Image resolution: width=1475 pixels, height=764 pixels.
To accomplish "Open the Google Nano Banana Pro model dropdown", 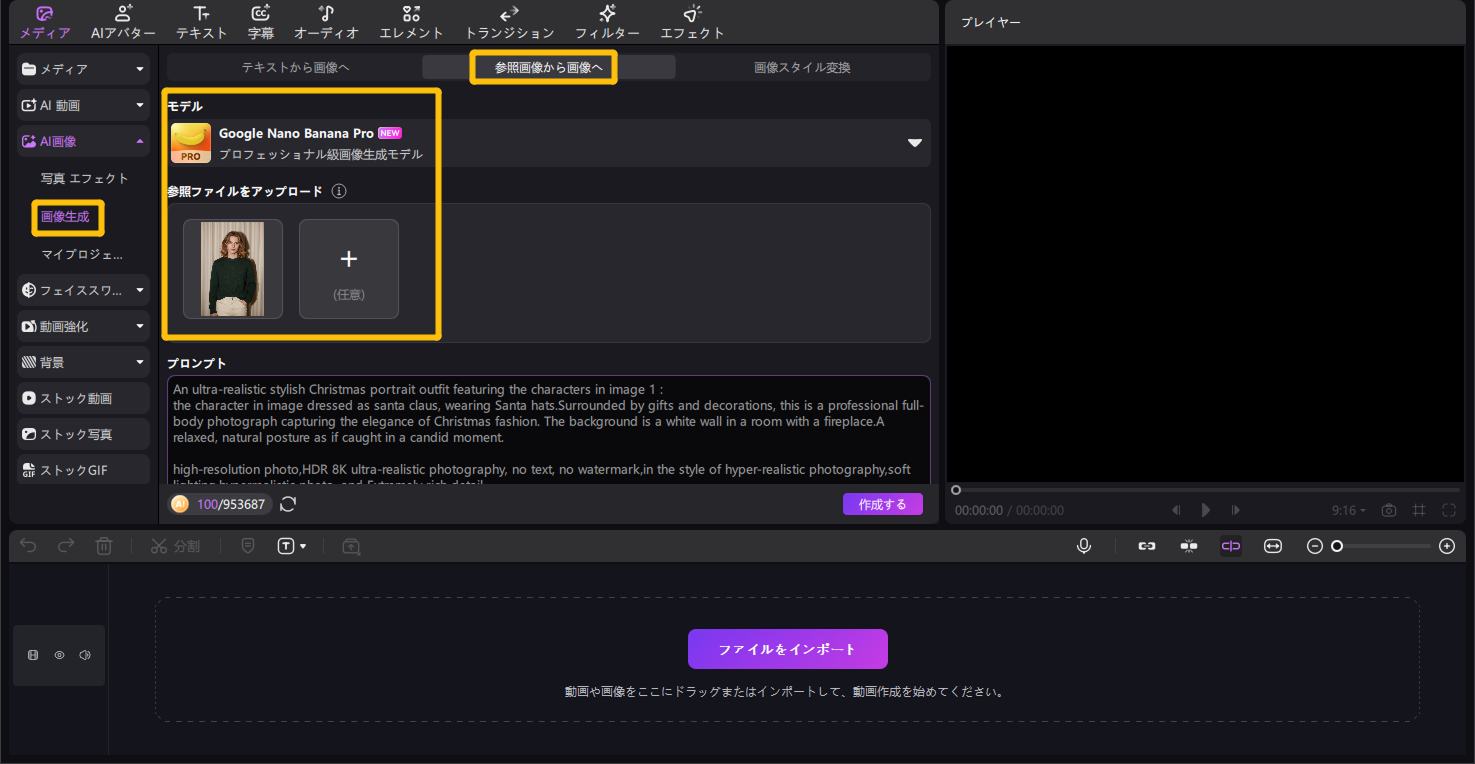I will point(914,143).
